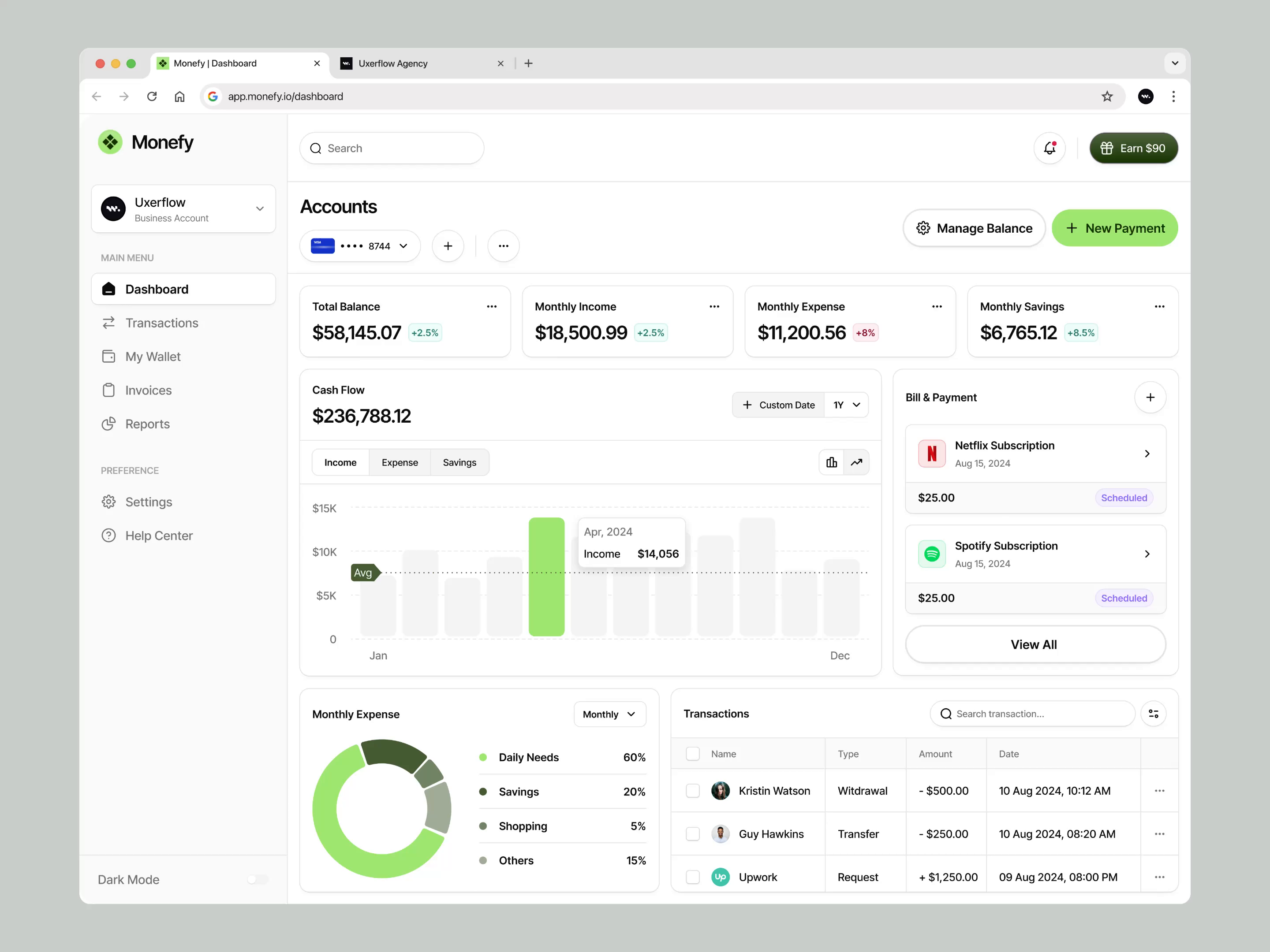Click View All in Bill & Payment

pyautogui.click(x=1034, y=644)
